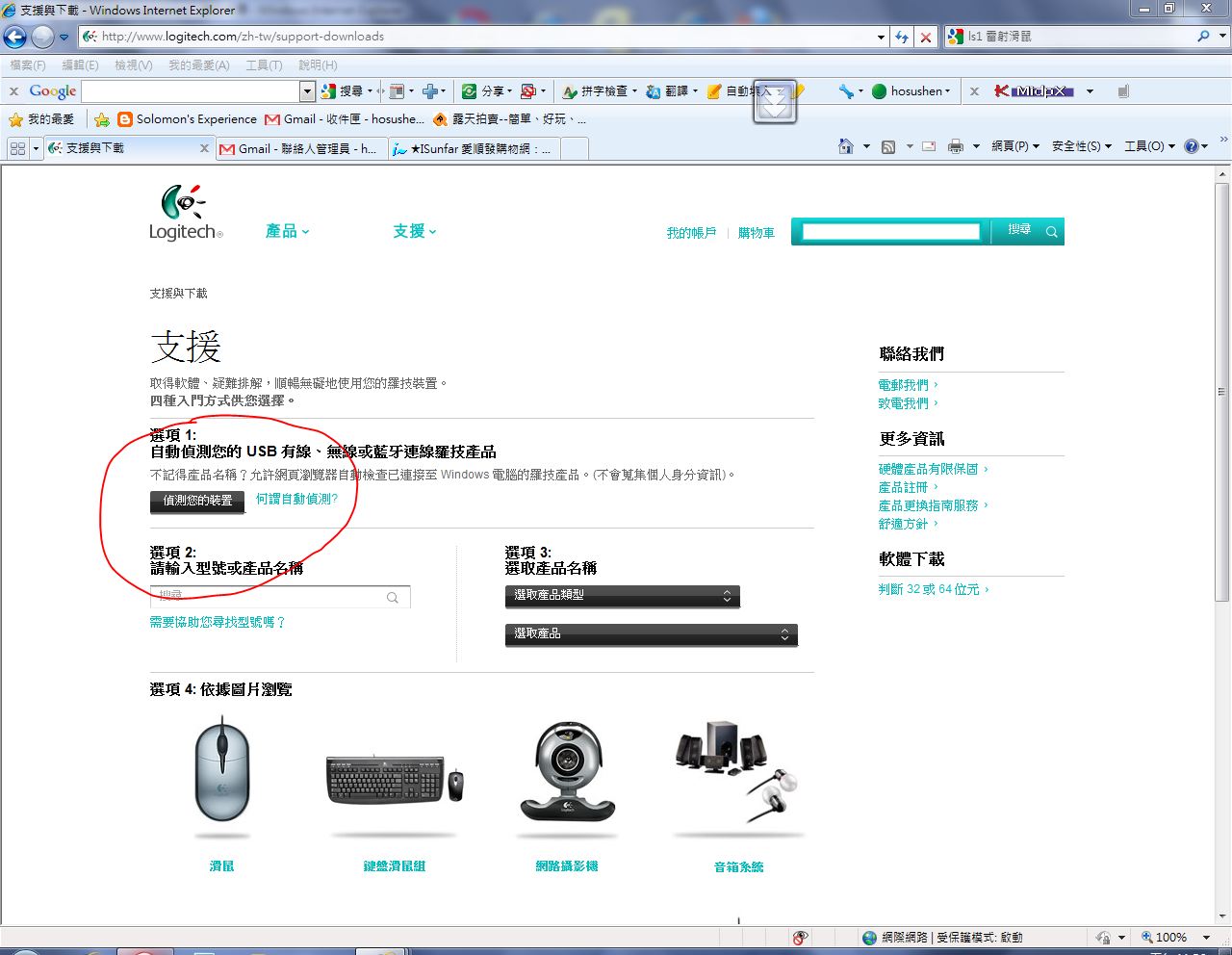
Task: Open the 選取產品 dropdown
Action: 651,634
